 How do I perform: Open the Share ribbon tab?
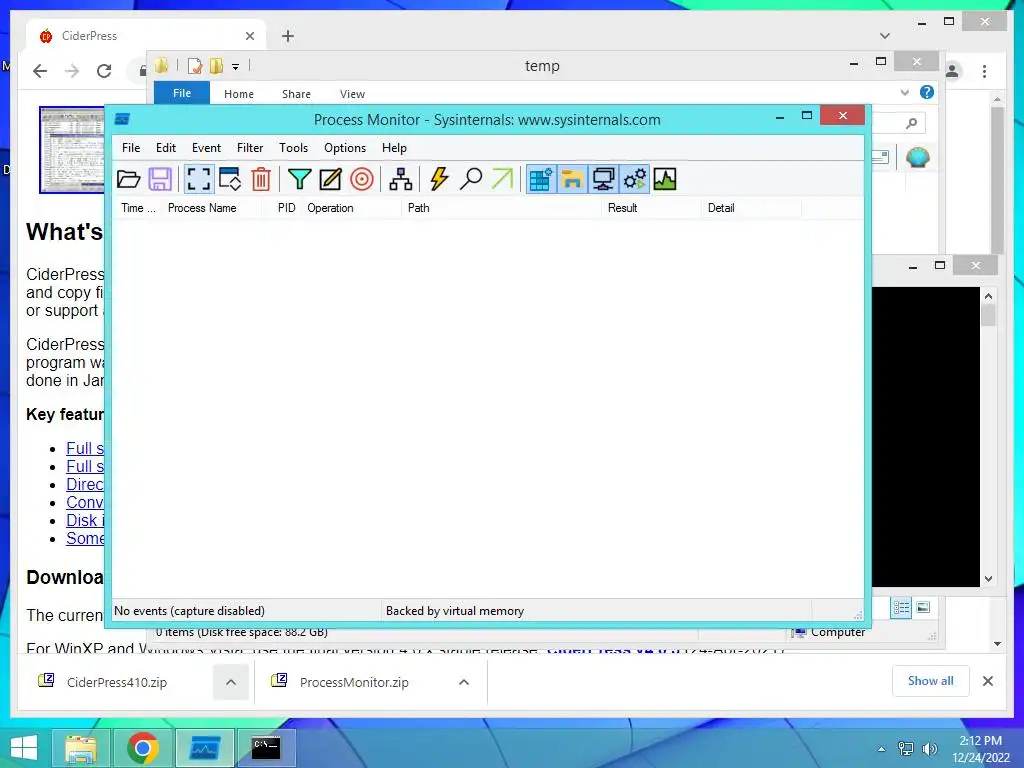coord(296,94)
